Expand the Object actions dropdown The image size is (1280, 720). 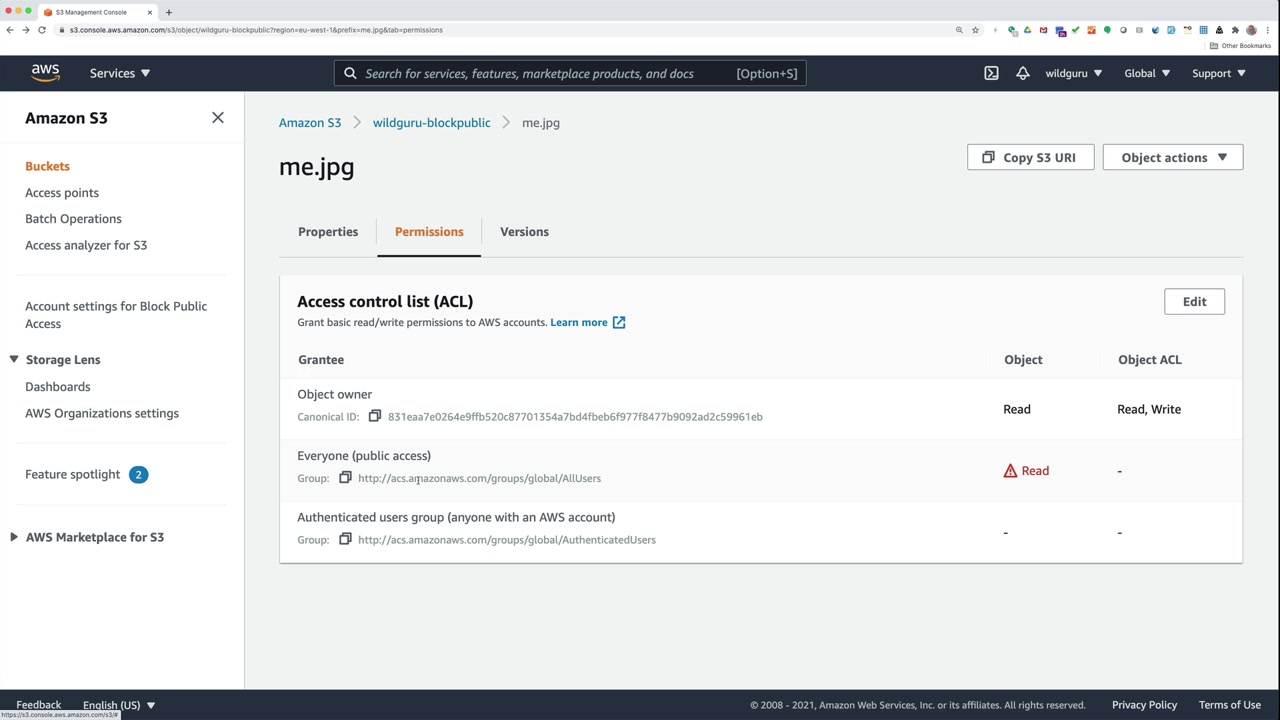1173,158
